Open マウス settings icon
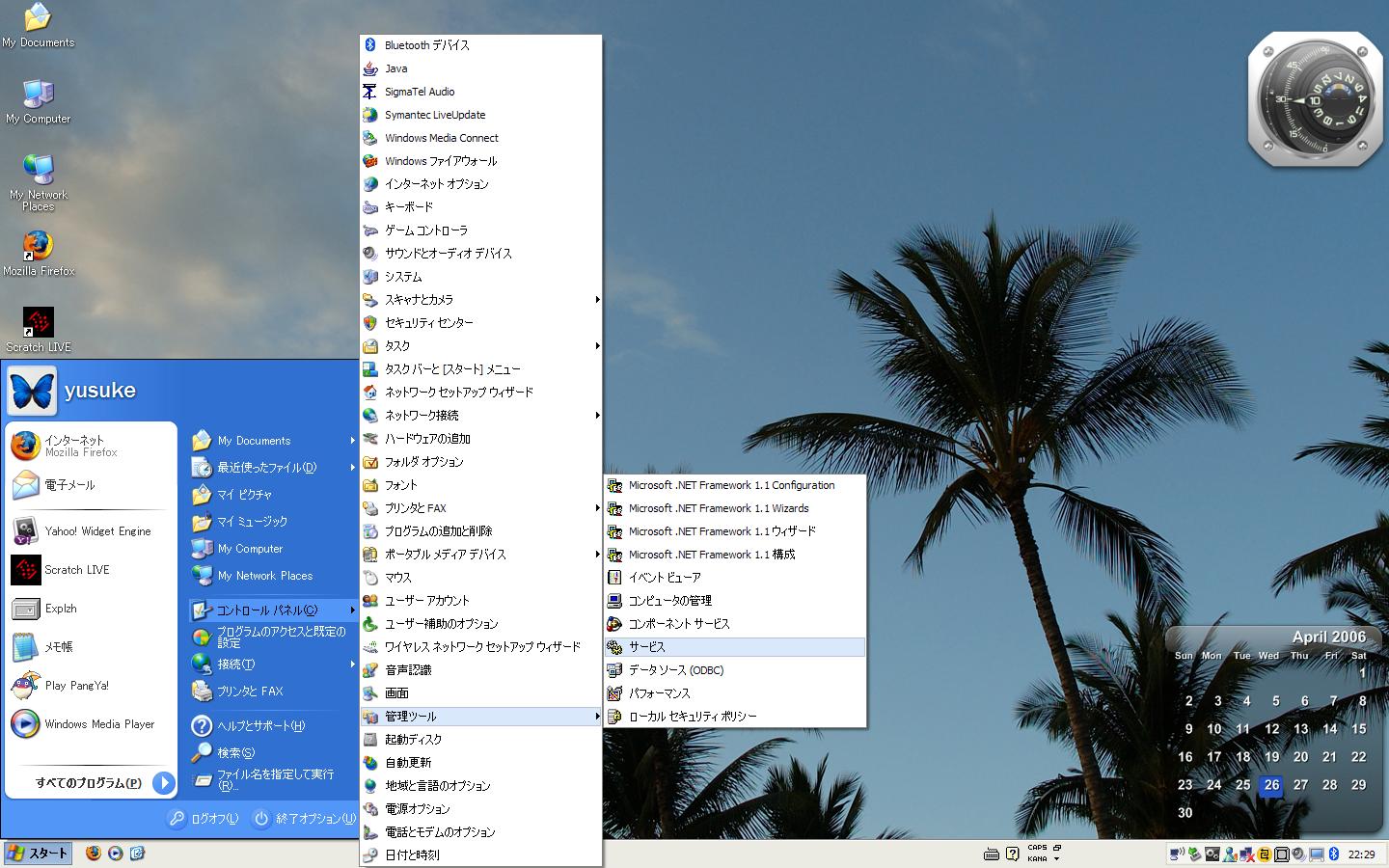 pos(369,578)
